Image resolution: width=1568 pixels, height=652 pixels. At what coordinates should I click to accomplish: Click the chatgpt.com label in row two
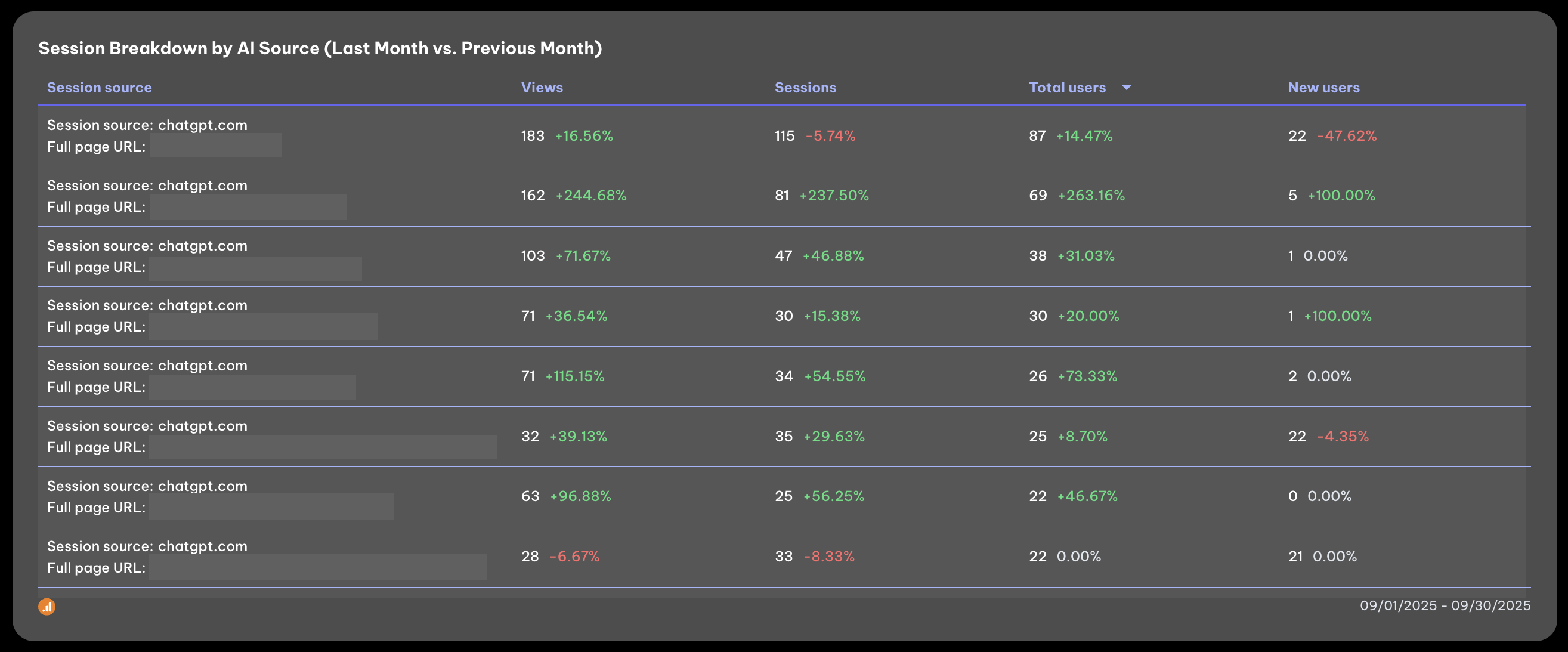202,185
